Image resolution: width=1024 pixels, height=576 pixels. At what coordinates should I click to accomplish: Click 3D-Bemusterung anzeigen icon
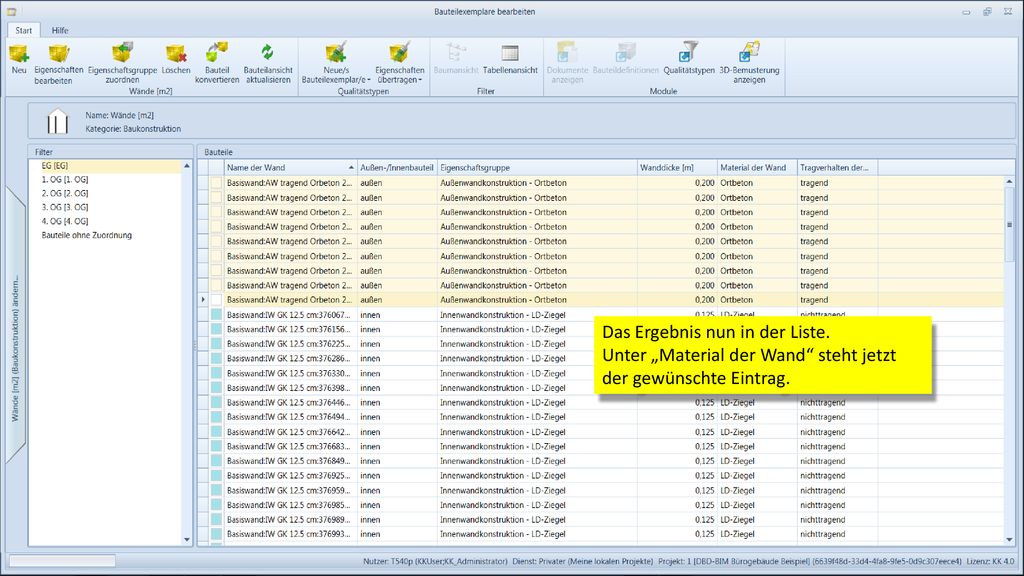click(749, 53)
